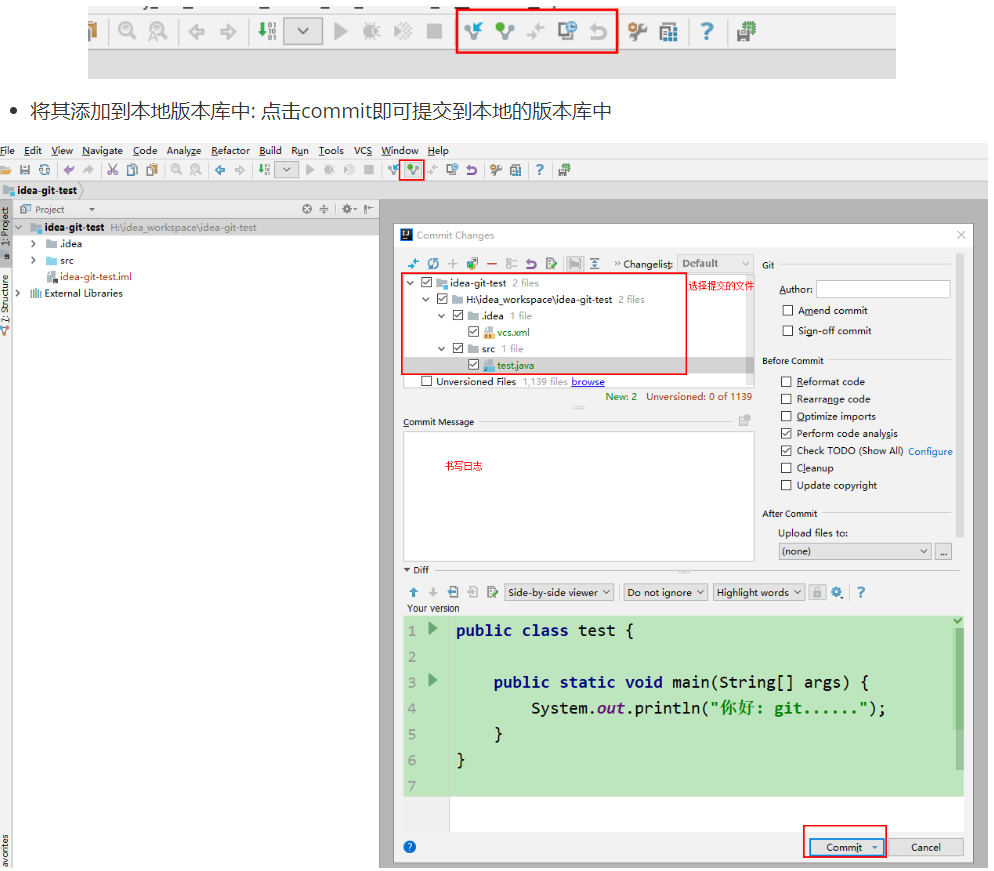Click the Cut scissors icon

tap(112, 170)
